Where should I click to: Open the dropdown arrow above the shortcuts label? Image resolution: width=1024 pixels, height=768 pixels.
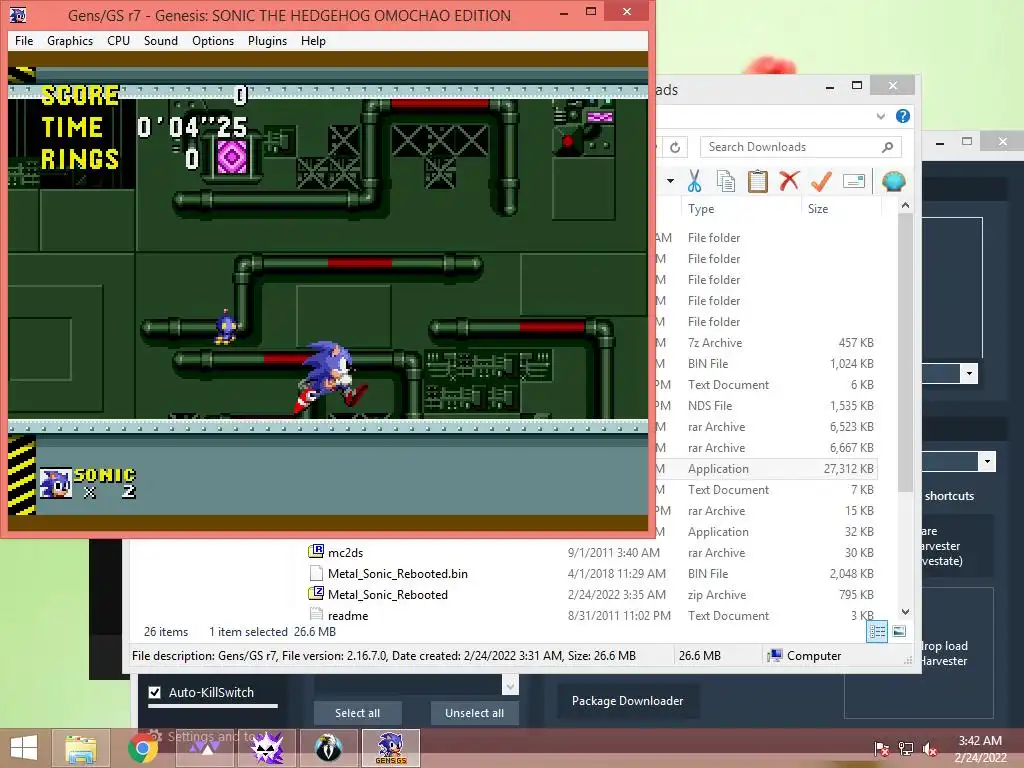coord(987,461)
